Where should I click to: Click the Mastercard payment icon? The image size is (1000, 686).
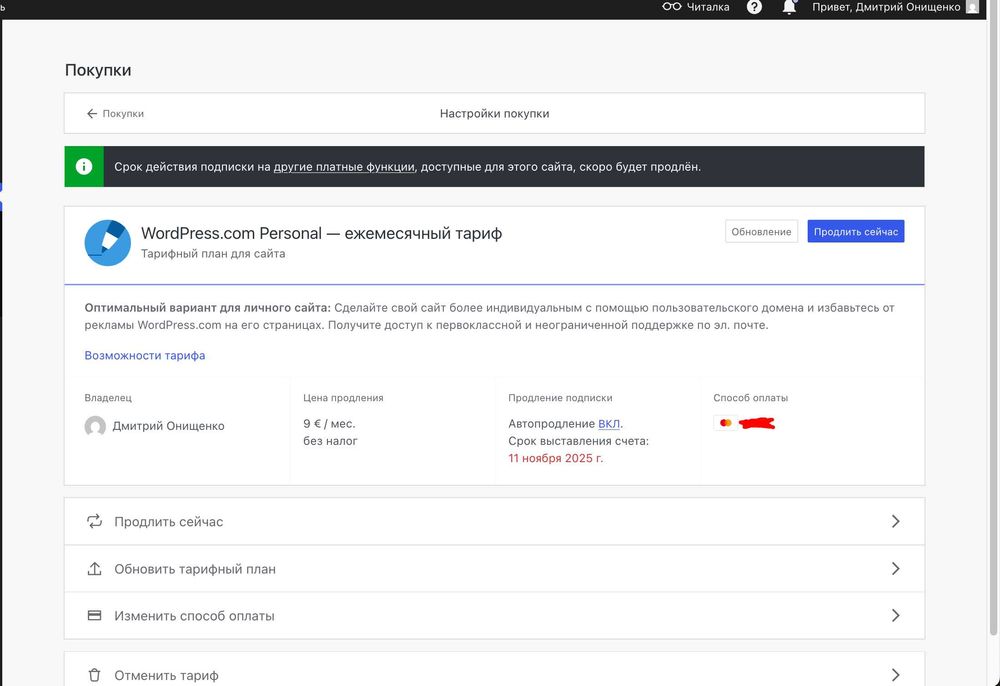725,423
